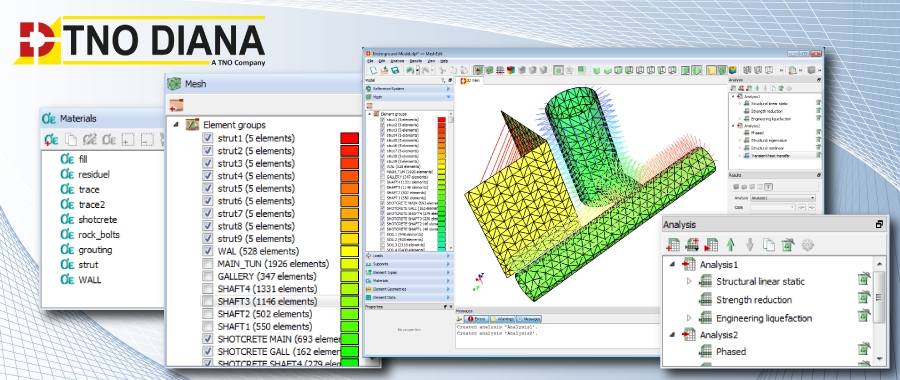This screenshot has height=380, width=900.
Task: Duplicate analysis using the copy icon
Action: (769, 245)
